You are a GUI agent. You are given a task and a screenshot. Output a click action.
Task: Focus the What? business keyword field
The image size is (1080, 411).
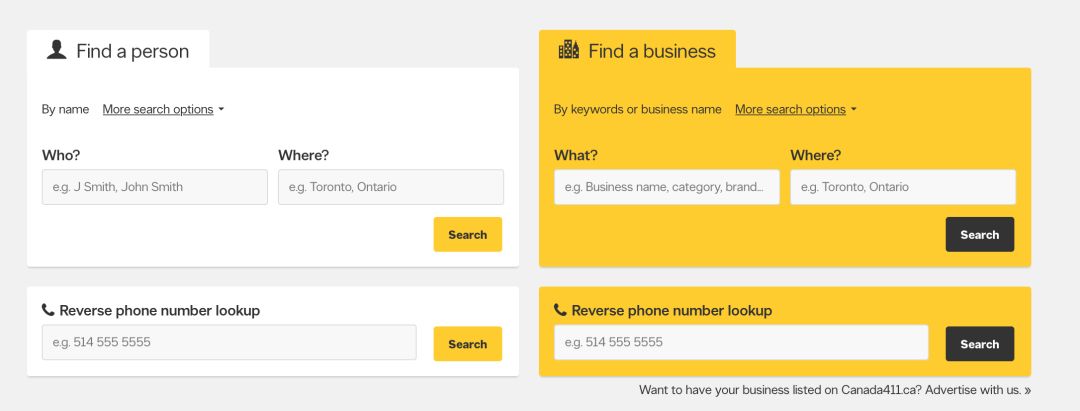tap(667, 187)
